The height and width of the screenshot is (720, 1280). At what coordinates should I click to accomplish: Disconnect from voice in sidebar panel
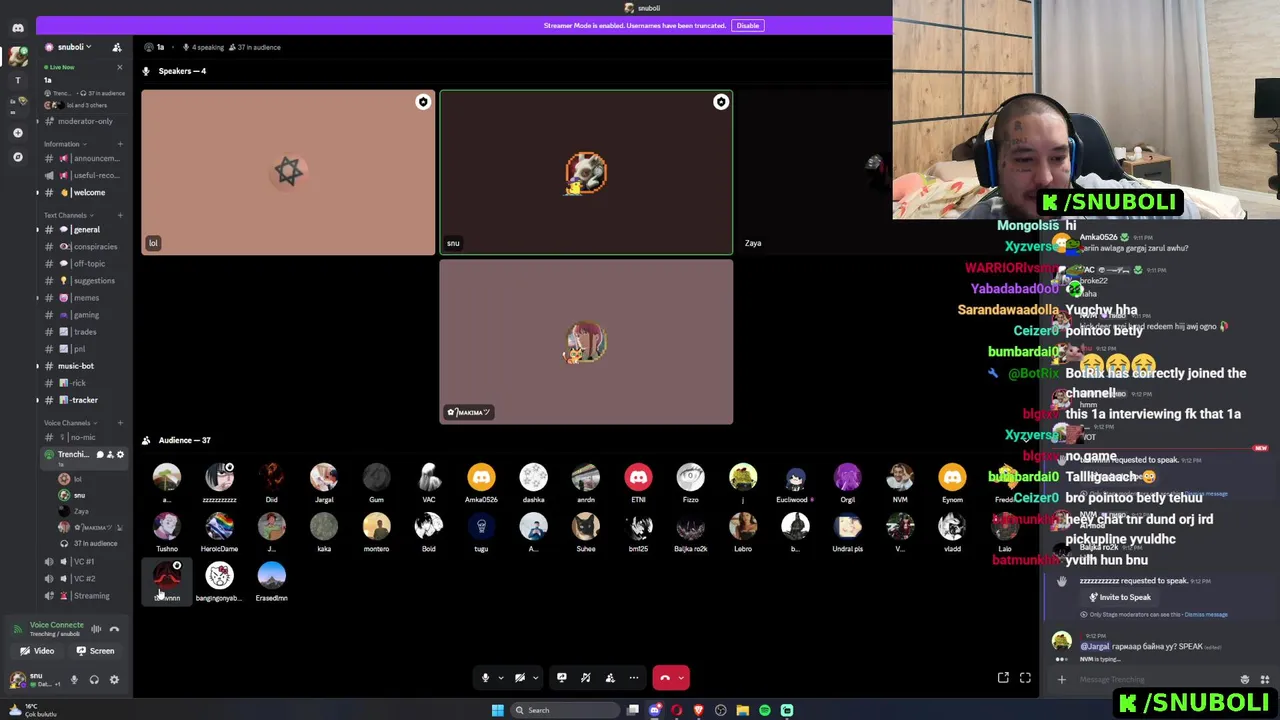pyautogui.click(x=114, y=629)
